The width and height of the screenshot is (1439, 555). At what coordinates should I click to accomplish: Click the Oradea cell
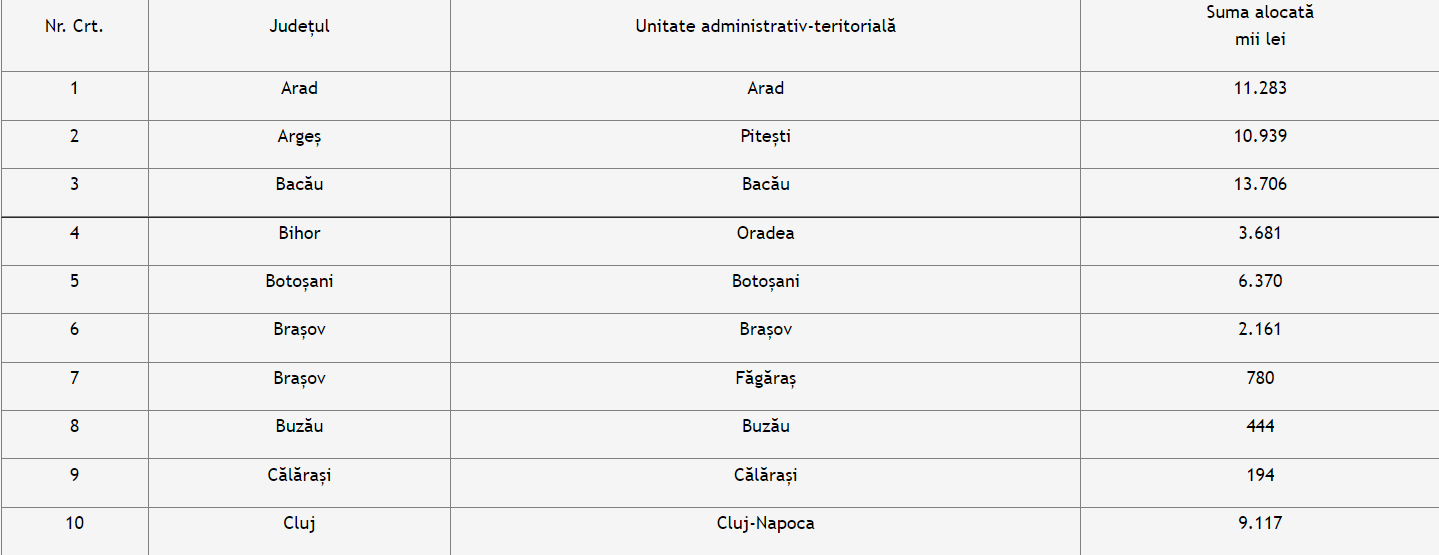click(x=765, y=233)
